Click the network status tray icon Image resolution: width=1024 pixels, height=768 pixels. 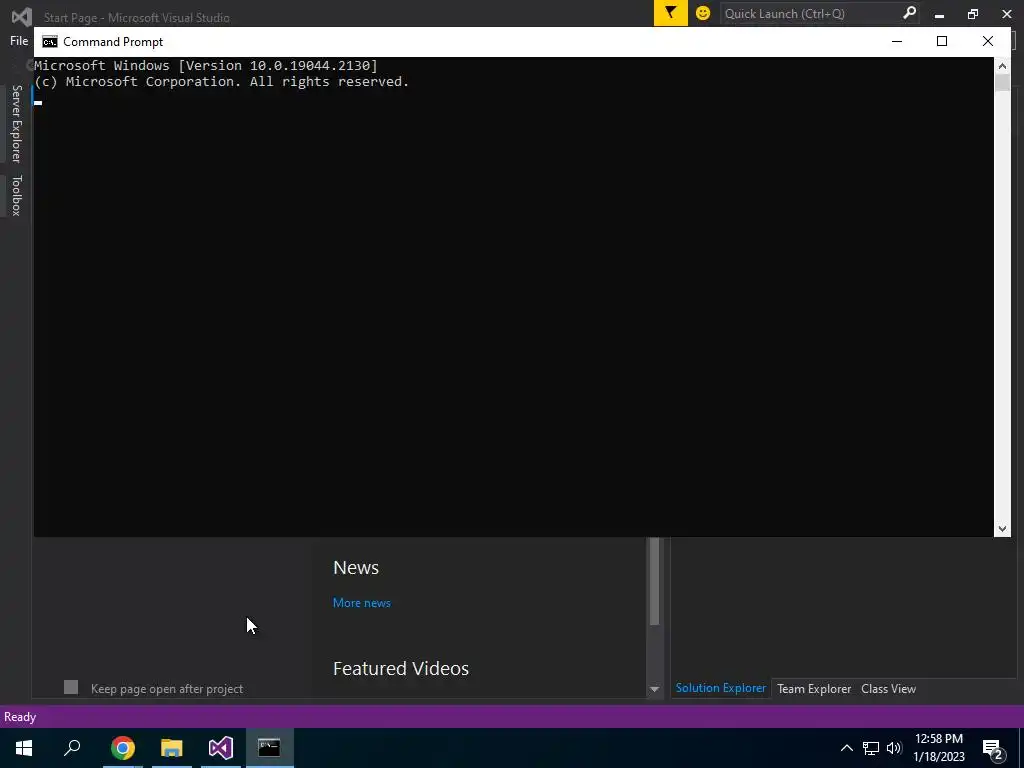[871, 748]
